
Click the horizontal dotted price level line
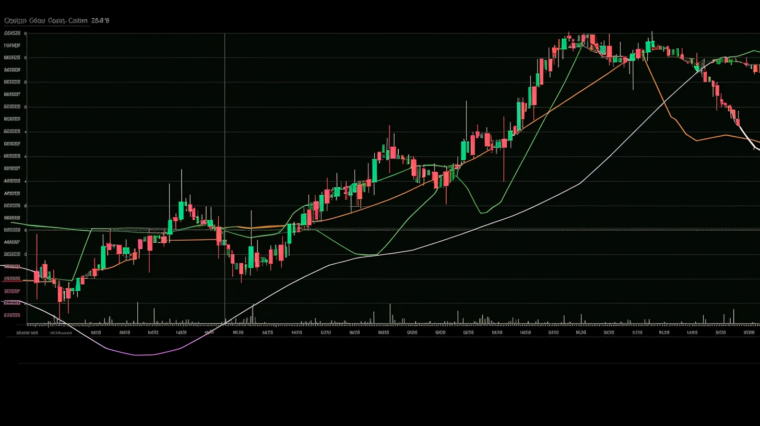400,229
